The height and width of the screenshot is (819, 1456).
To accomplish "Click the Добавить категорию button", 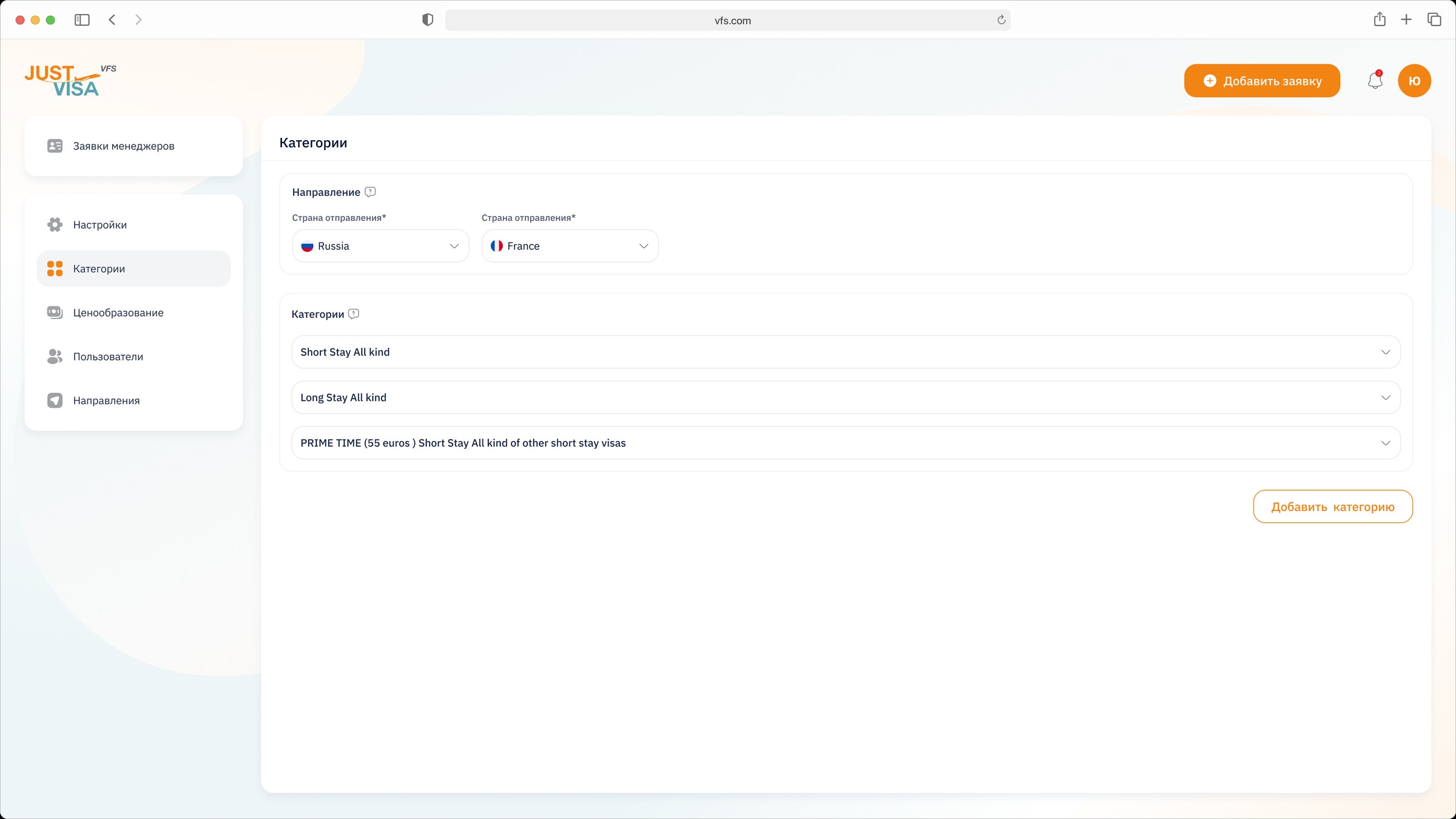I will coord(1333,507).
